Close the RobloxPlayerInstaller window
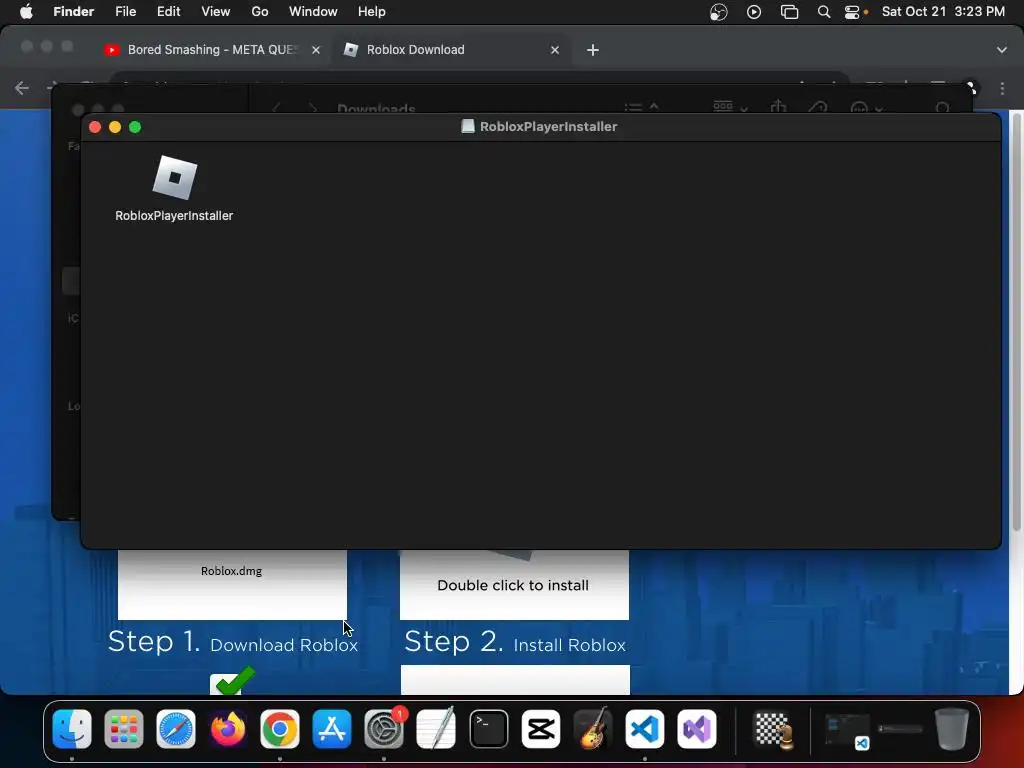The image size is (1024, 768). point(95,127)
